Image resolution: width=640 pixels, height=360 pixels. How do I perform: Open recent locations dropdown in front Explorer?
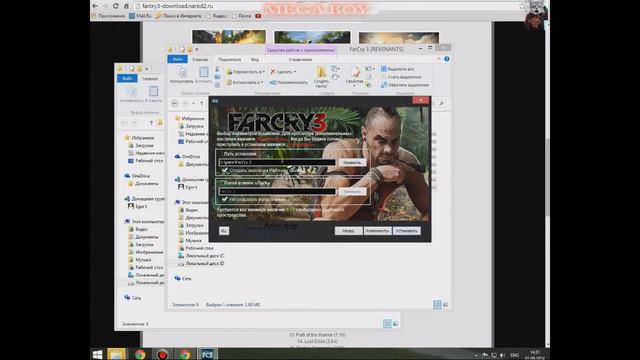tap(193, 104)
